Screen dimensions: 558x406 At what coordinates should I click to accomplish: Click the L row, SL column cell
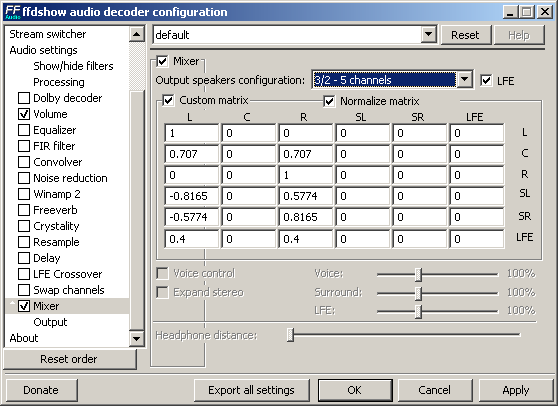tap(362, 133)
